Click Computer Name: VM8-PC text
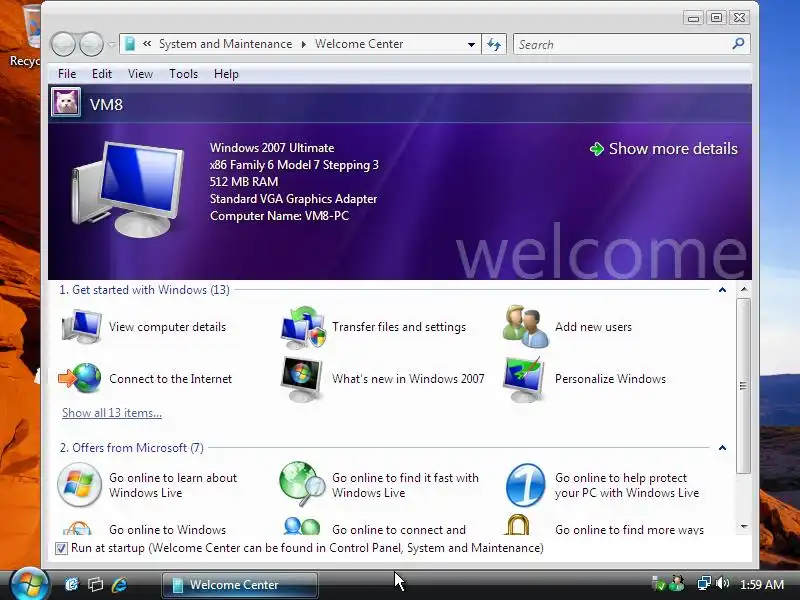Image resolution: width=800 pixels, height=600 pixels. [x=279, y=216]
